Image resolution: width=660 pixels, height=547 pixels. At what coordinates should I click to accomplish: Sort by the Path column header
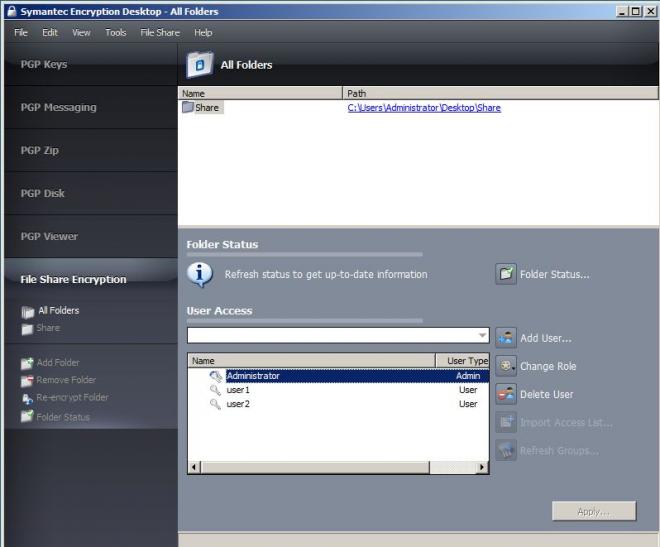tap(501, 93)
